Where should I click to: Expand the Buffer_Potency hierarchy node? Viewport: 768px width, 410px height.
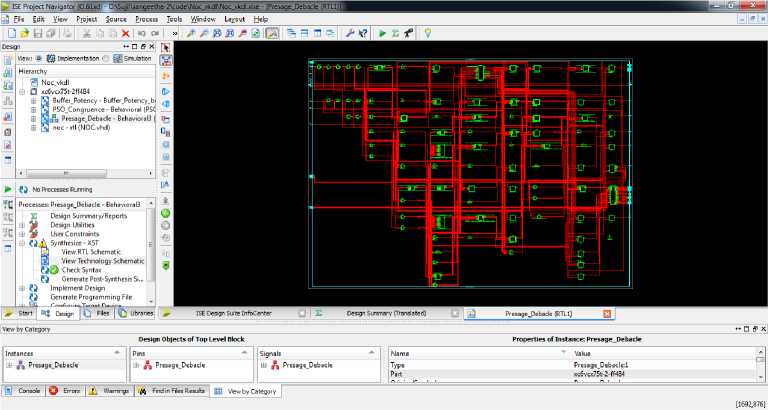[33, 101]
